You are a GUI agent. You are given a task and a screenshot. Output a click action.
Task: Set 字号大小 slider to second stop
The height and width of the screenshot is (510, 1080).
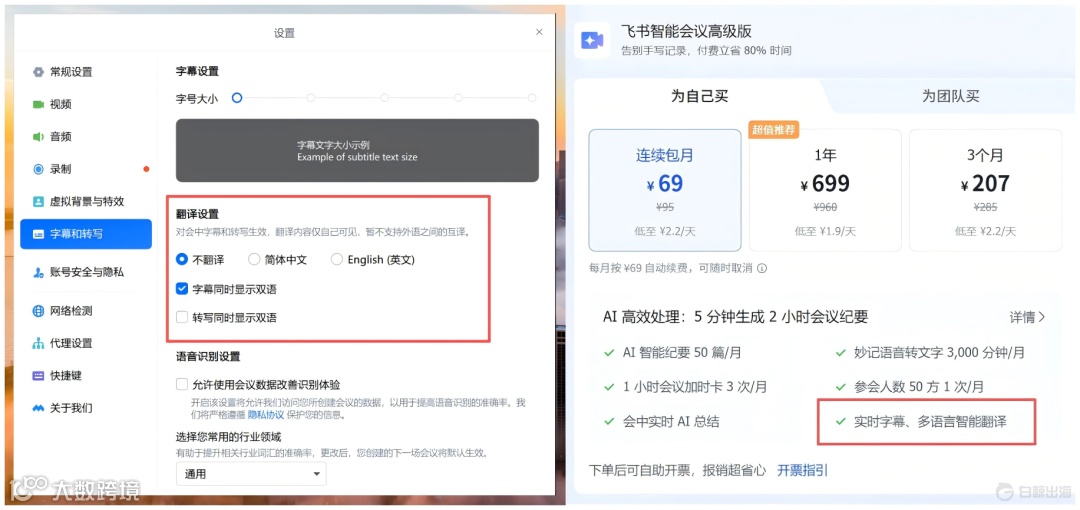click(x=311, y=99)
